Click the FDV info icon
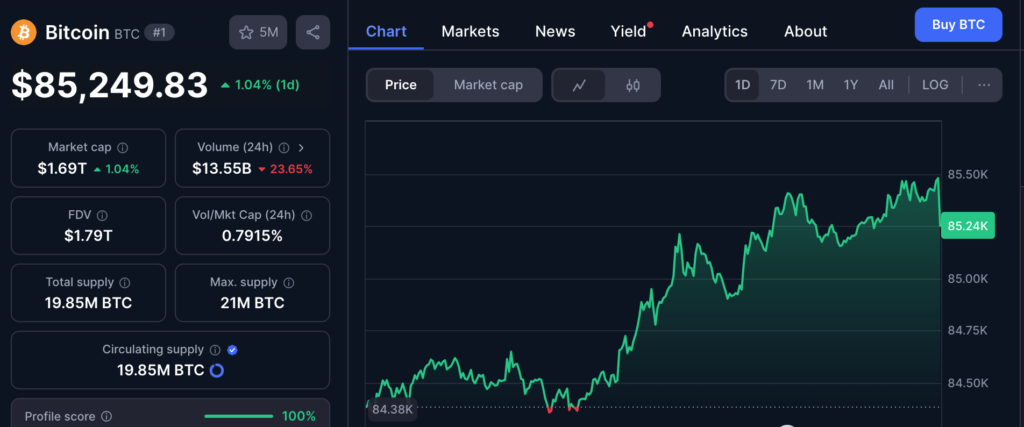Viewport: 1024px width, 427px height. click(103, 214)
